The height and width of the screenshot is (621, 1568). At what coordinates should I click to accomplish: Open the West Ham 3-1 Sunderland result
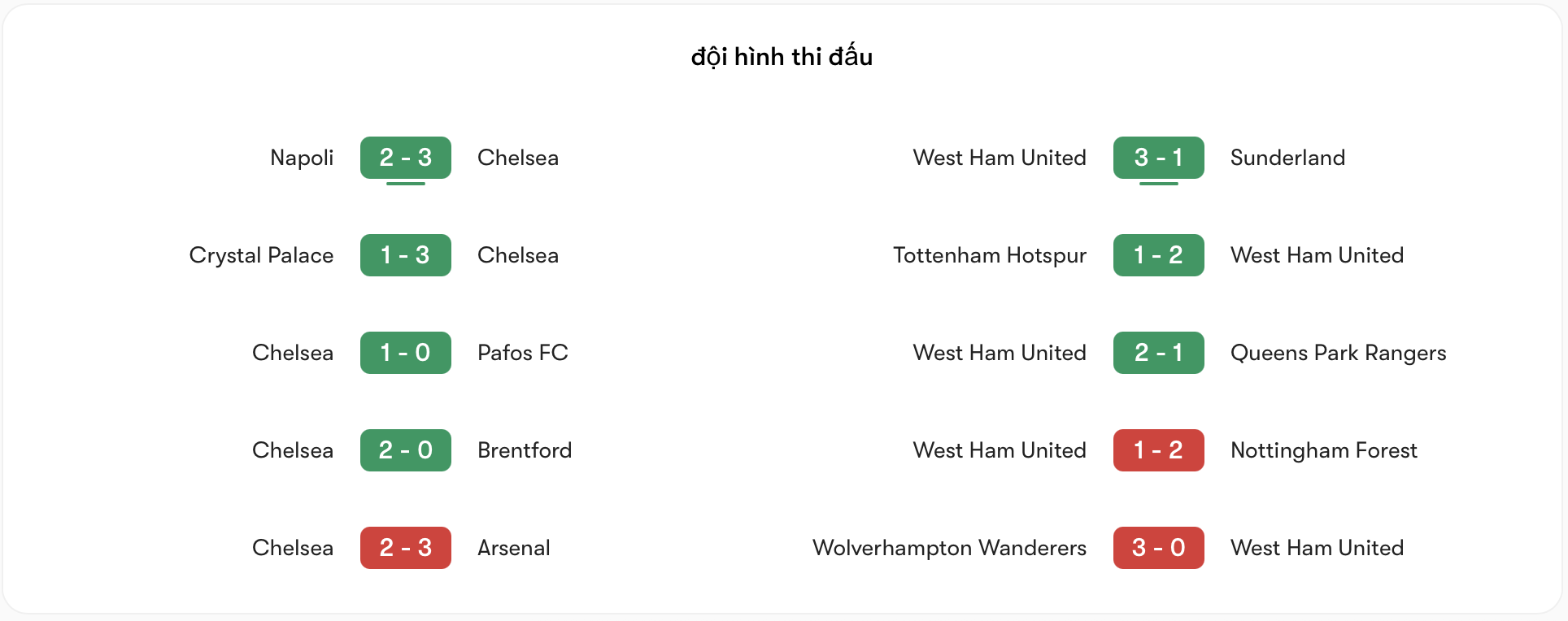pyautogui.click(x=1159, y=158)
